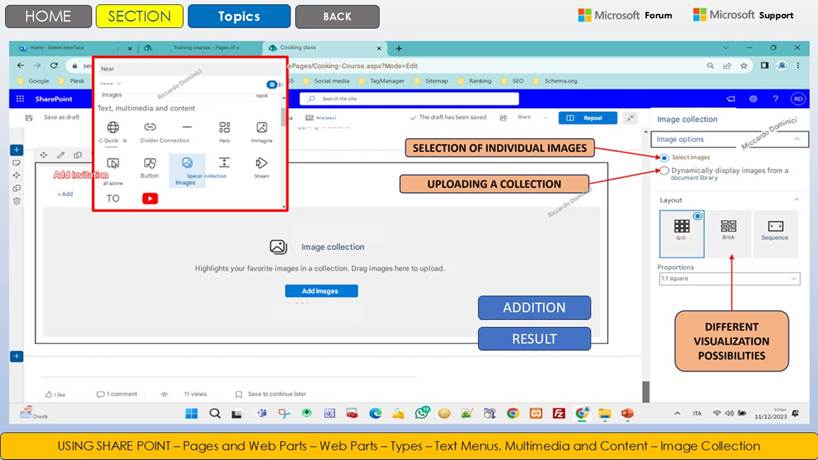Image resolution: width=818 pixels, height=460 pixels.
Task: Choose the Stream video web part
Action: tap(261, 163)
